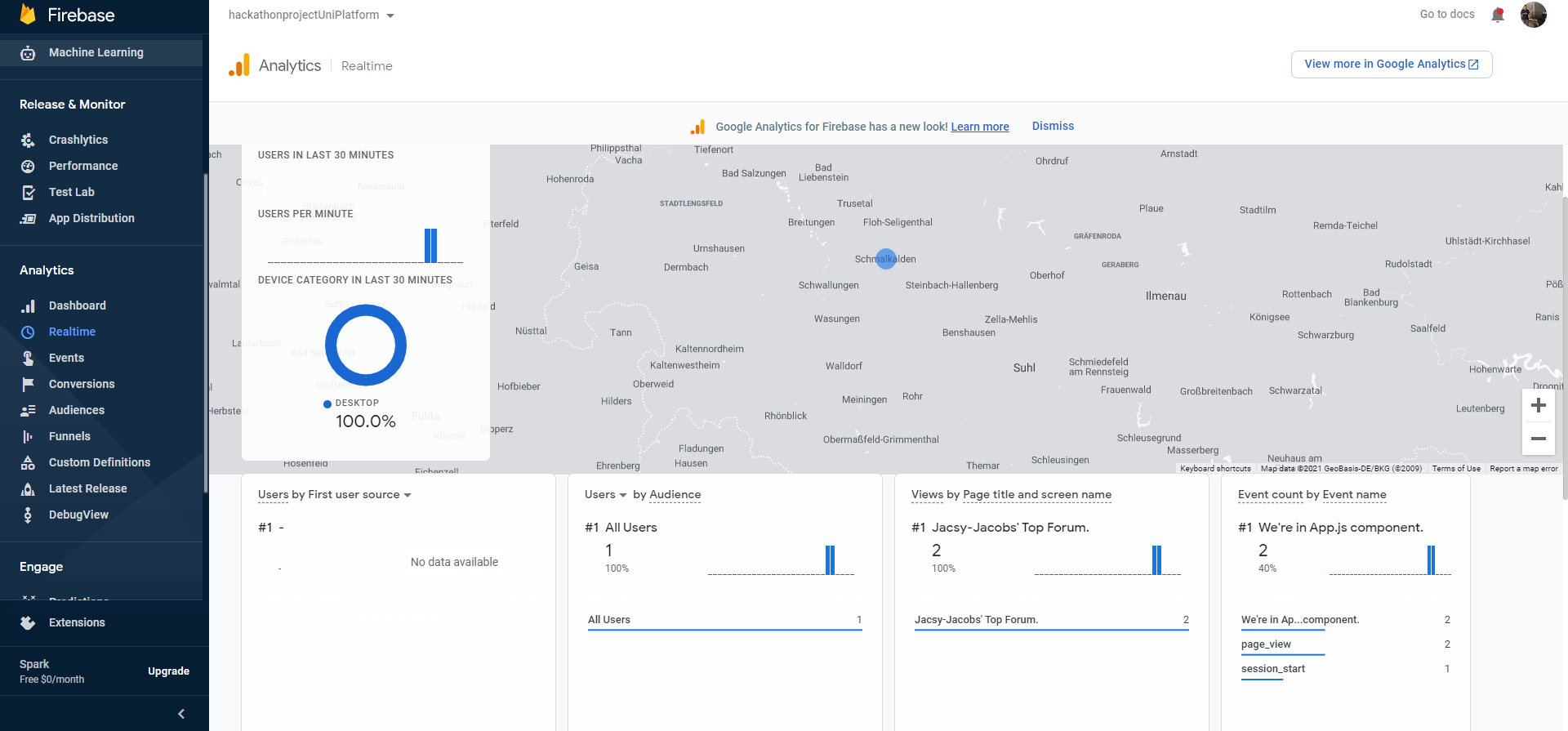This screenshot has width=1568, height=731.
Task: Dismiss the new look banner
Action: pos(1053,126)
